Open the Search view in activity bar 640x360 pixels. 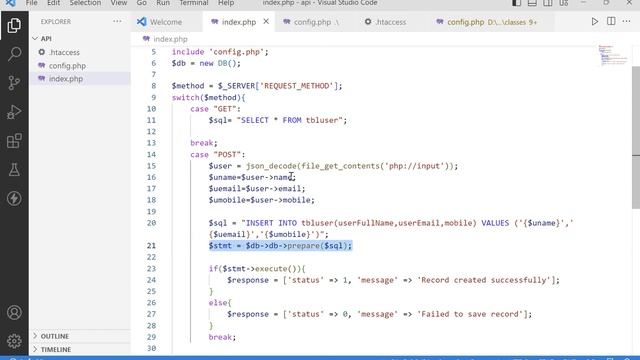pos(14,54)
